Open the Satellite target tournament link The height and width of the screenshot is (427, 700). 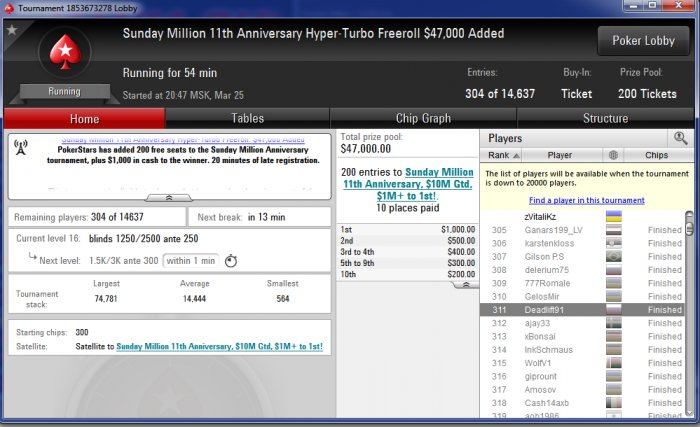pyautogui.click(x=219, y=346)
